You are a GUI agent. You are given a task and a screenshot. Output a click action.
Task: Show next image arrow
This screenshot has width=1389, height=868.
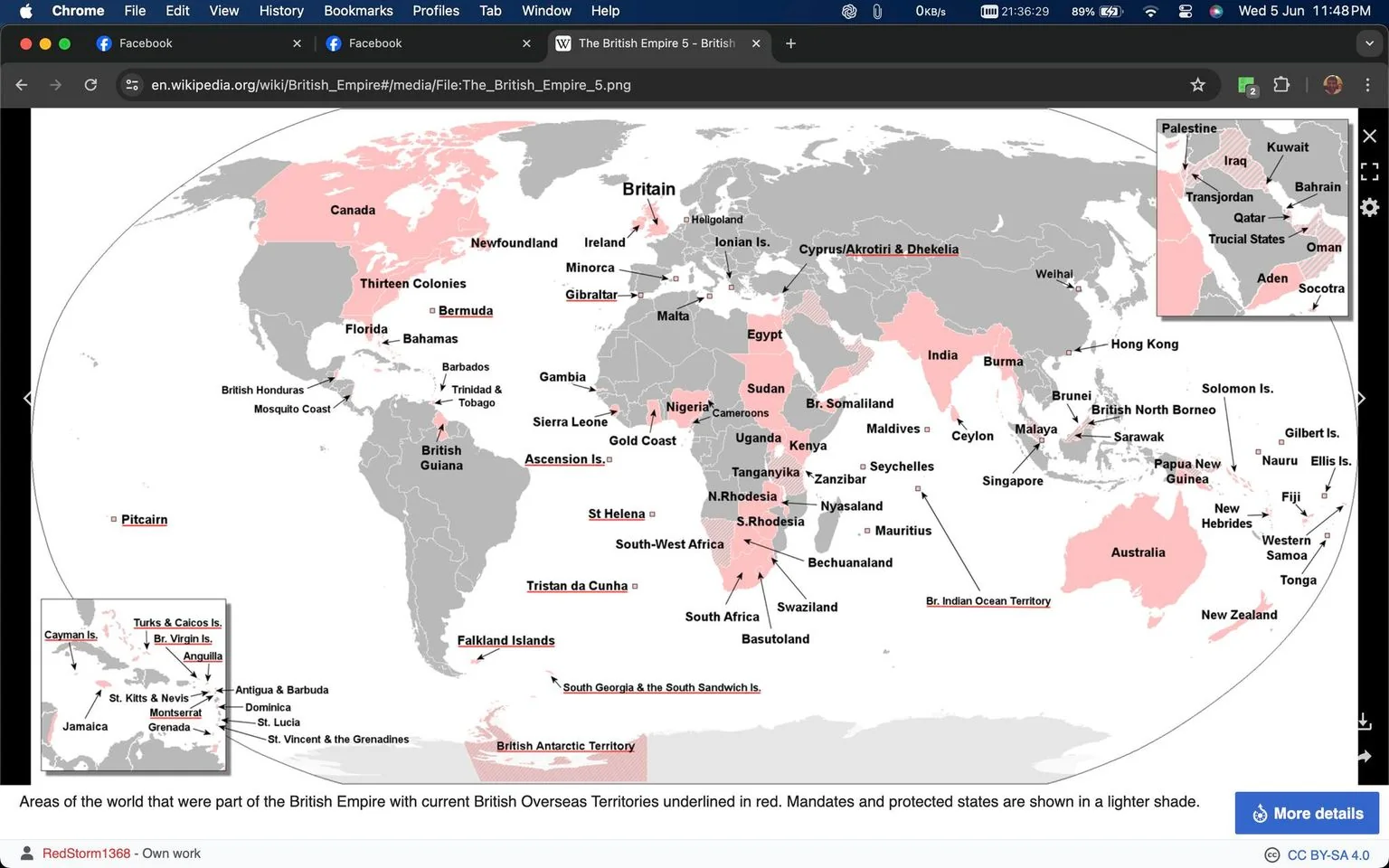[x=1360, y=398]
